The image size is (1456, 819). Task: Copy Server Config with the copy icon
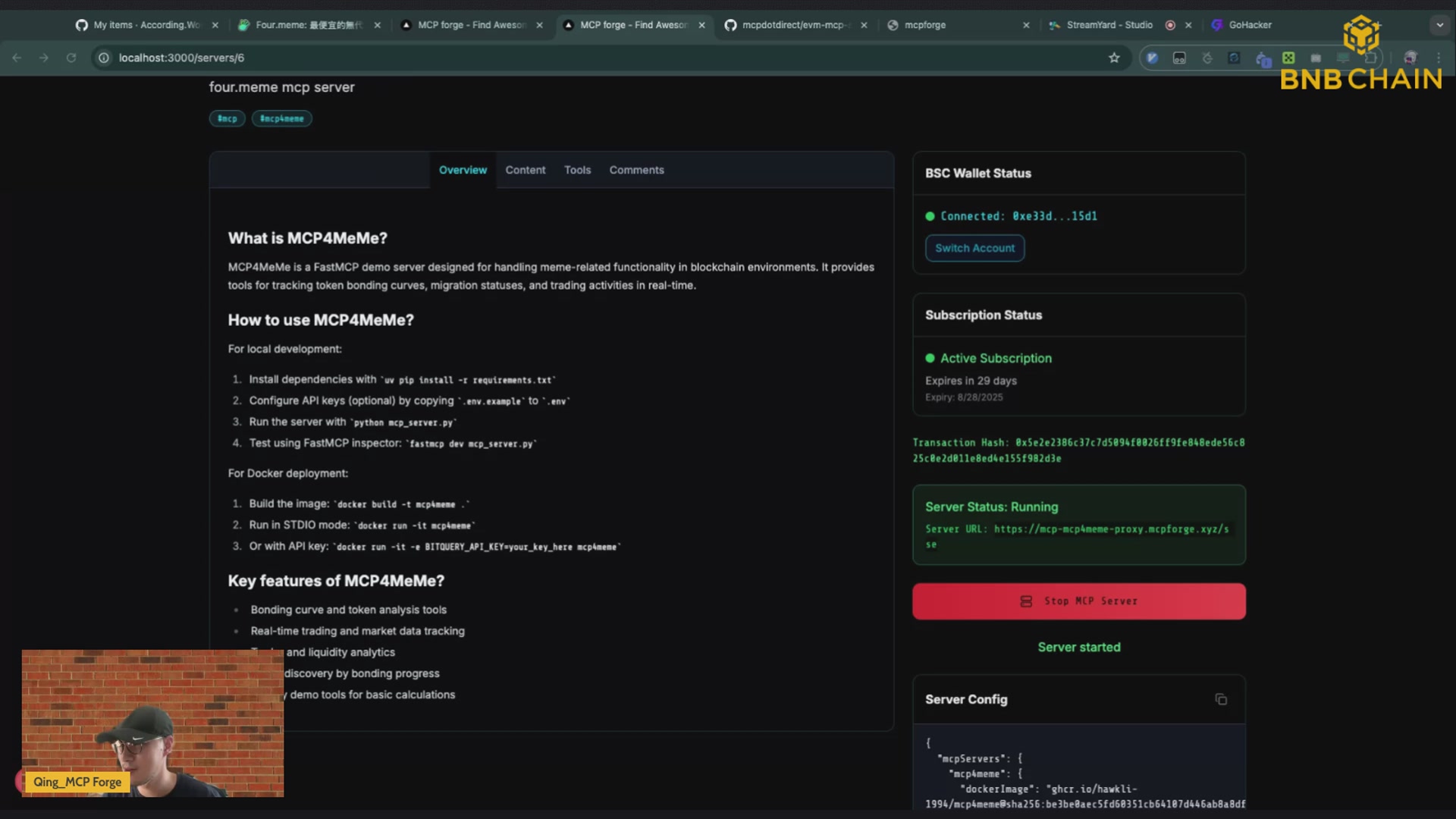pos(1221,699)
